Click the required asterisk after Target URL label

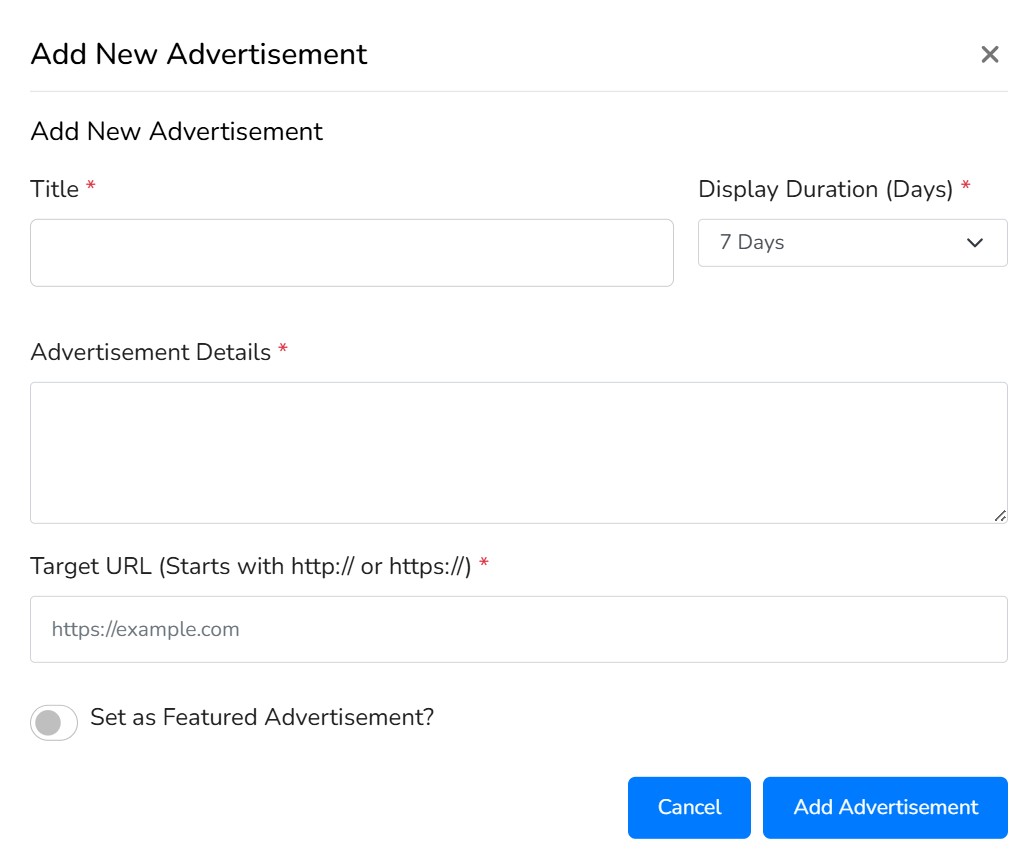point(484,566)
